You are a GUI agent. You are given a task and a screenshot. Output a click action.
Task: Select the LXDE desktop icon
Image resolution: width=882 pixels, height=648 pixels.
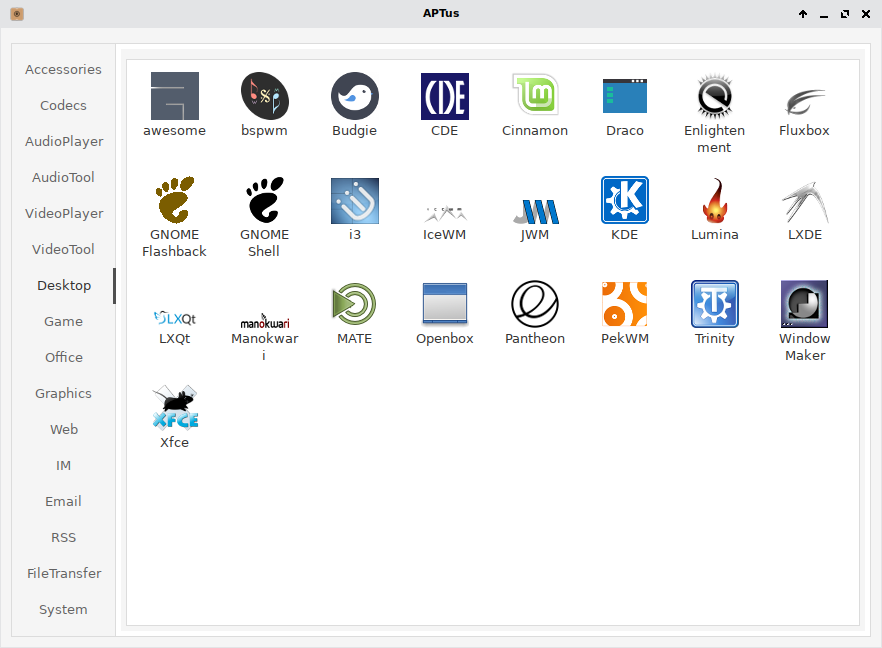click(804, 202)
